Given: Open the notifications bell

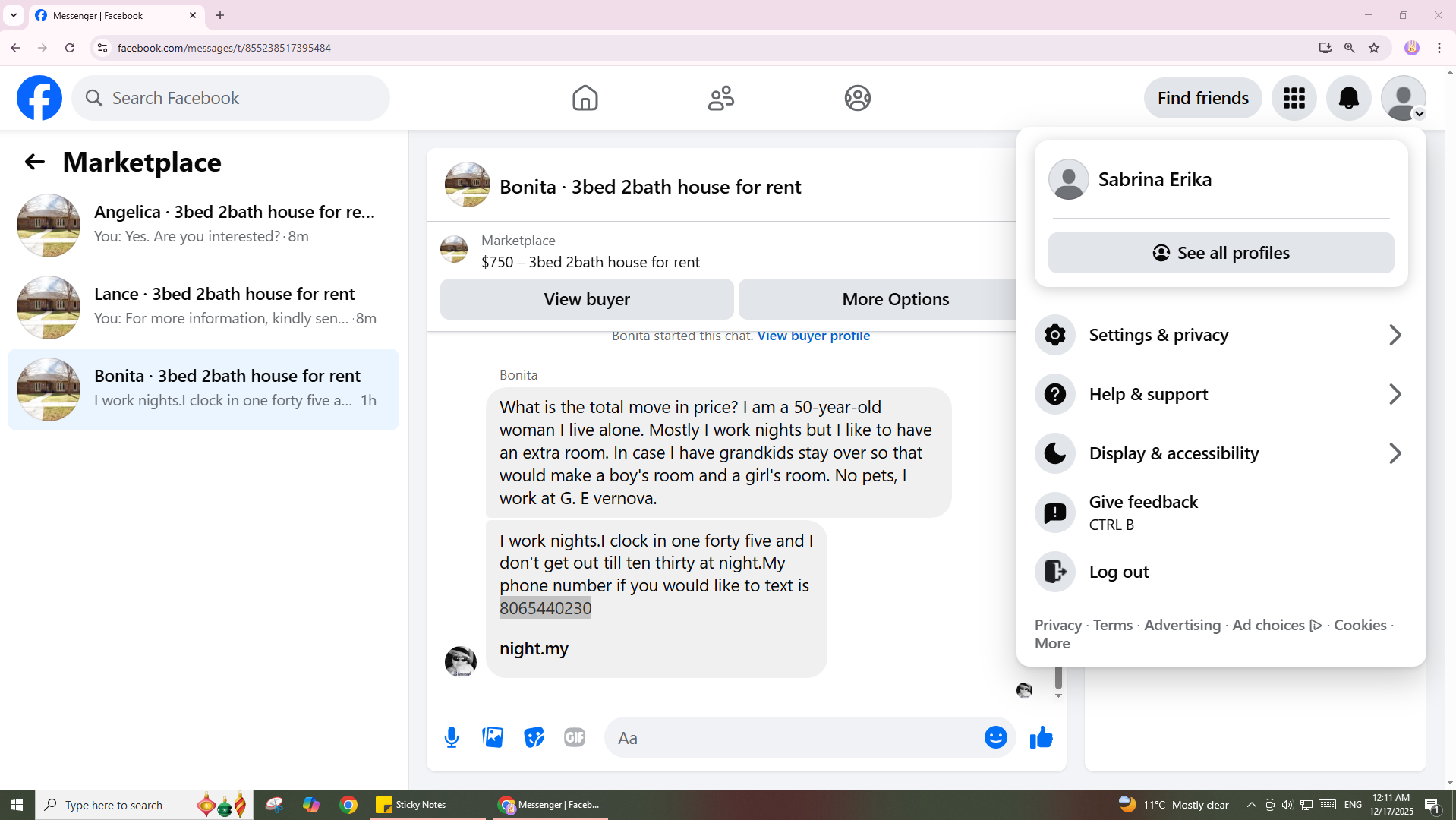Looking at the screenshot, I should coord(1348,98).
